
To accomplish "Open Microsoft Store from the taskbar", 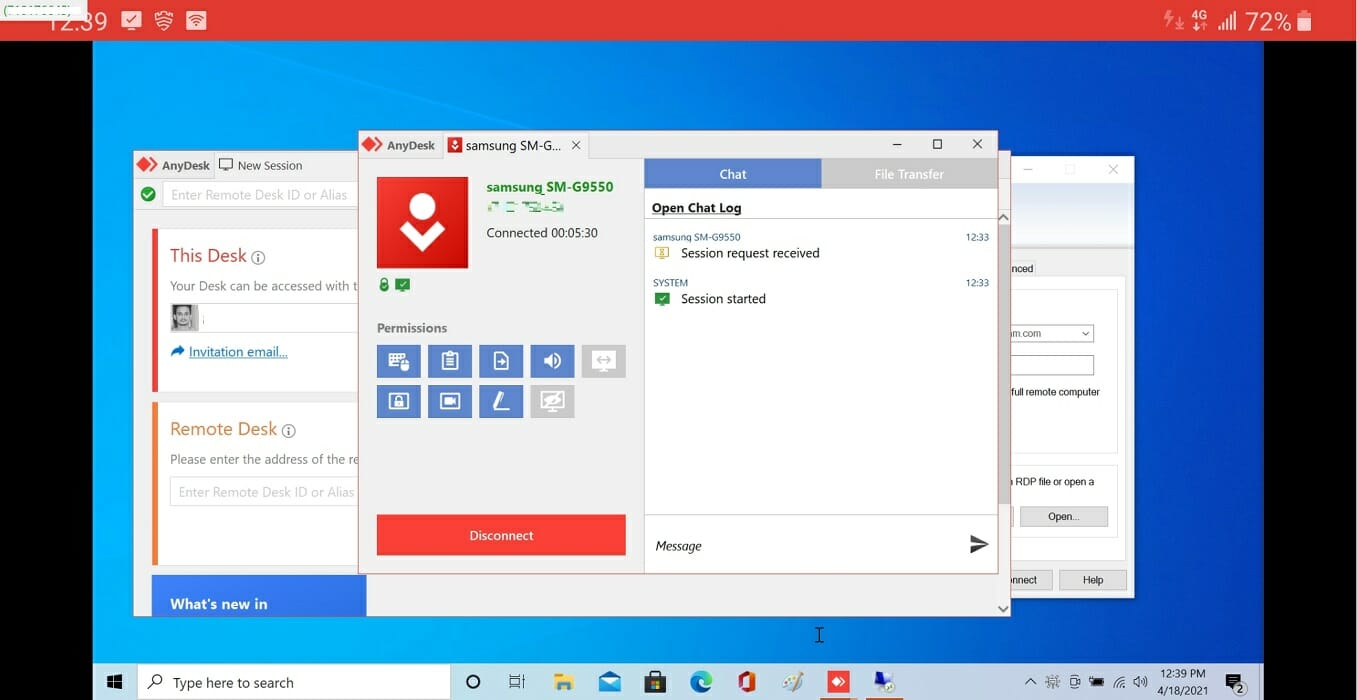I will coord(655,682).
